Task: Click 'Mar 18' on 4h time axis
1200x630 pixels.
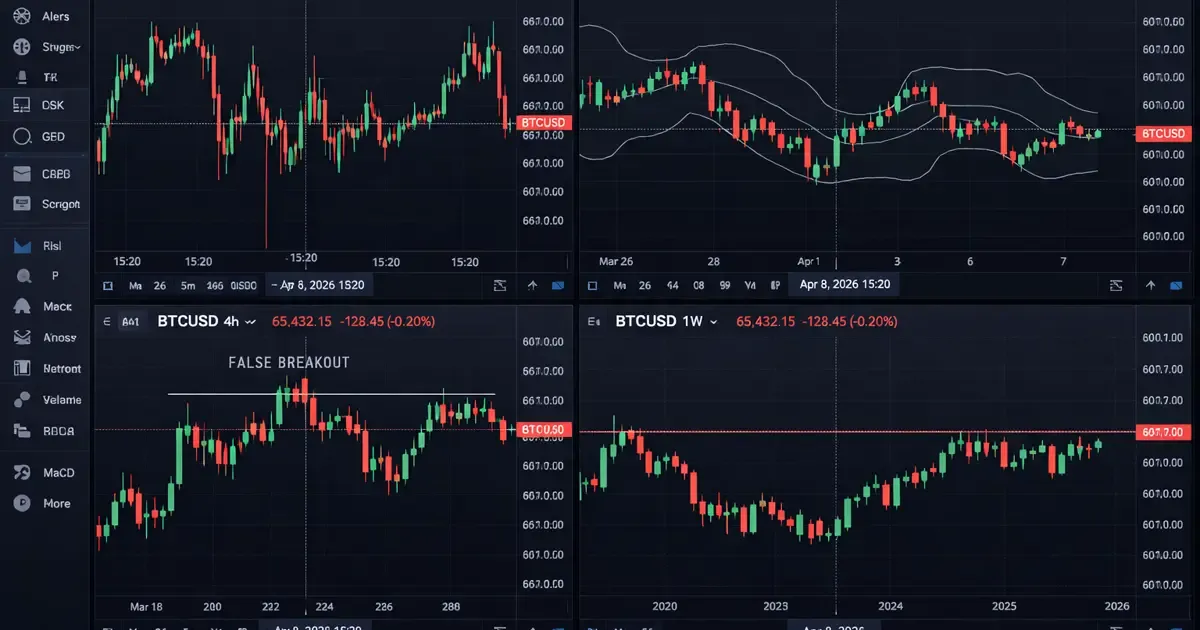Action: coord(148,606)
